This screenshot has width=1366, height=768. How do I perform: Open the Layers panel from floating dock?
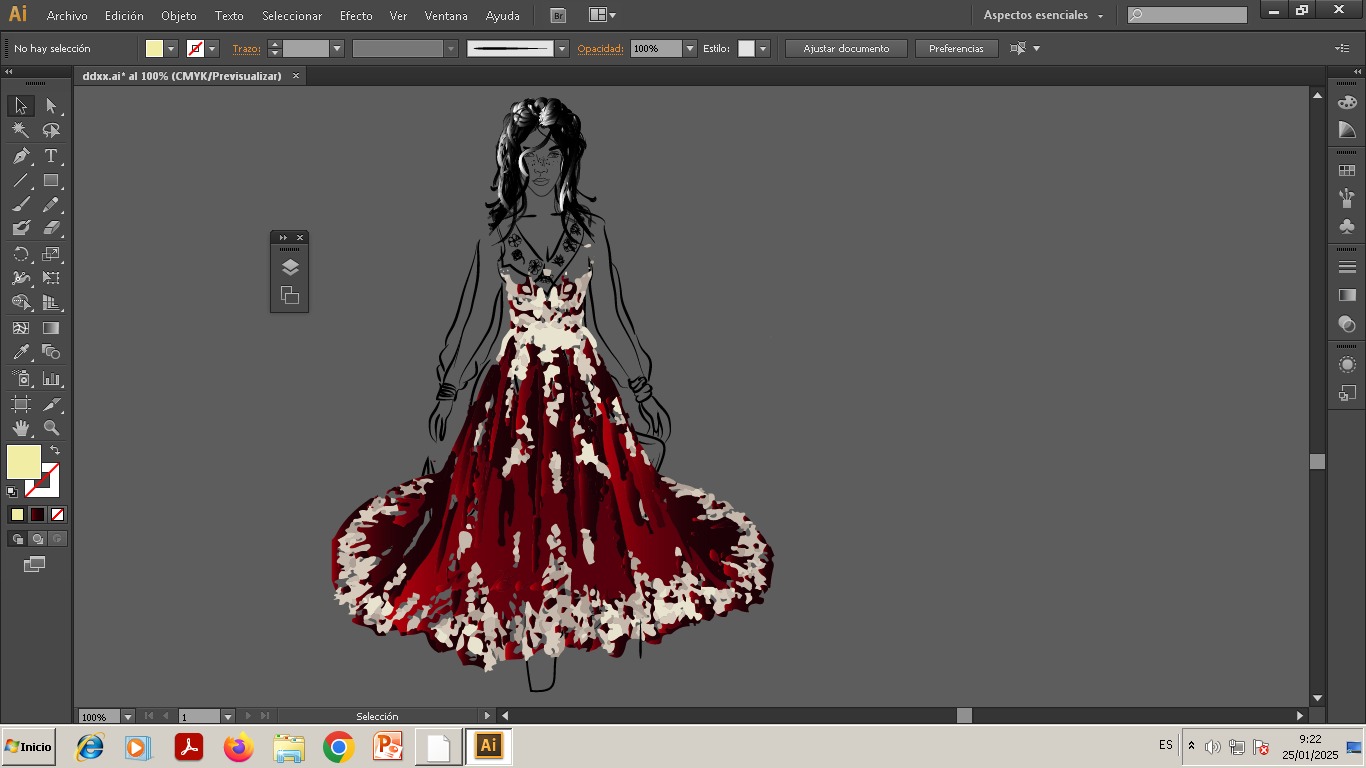coord(289,267)
